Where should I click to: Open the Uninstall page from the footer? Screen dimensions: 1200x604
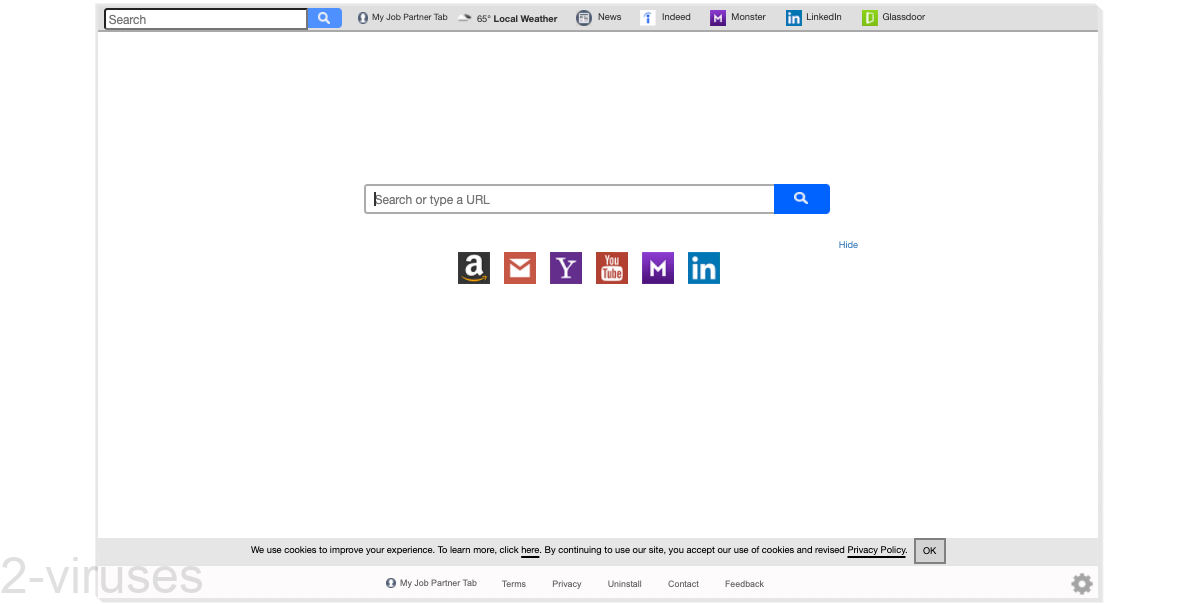point(624,584)
